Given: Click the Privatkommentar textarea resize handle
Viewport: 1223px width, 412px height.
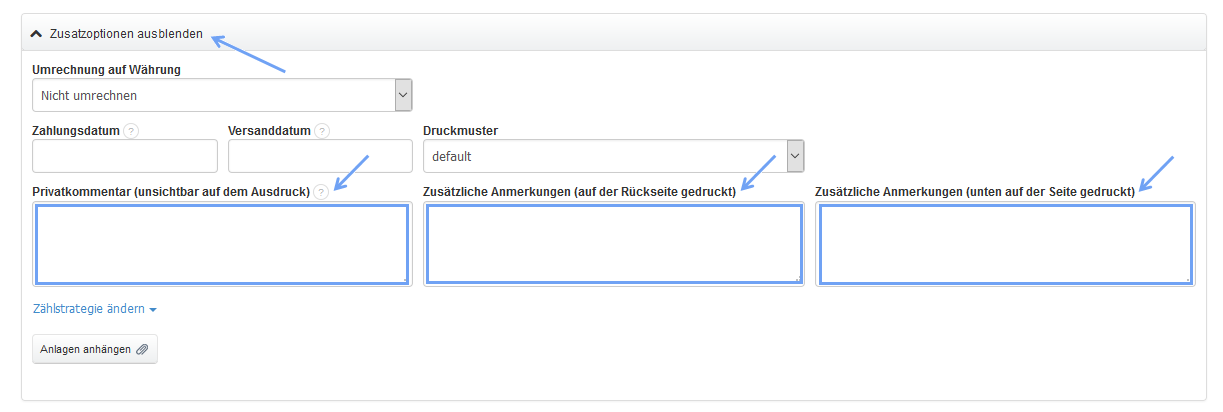Looking at the screenshot, I should 404,280.
